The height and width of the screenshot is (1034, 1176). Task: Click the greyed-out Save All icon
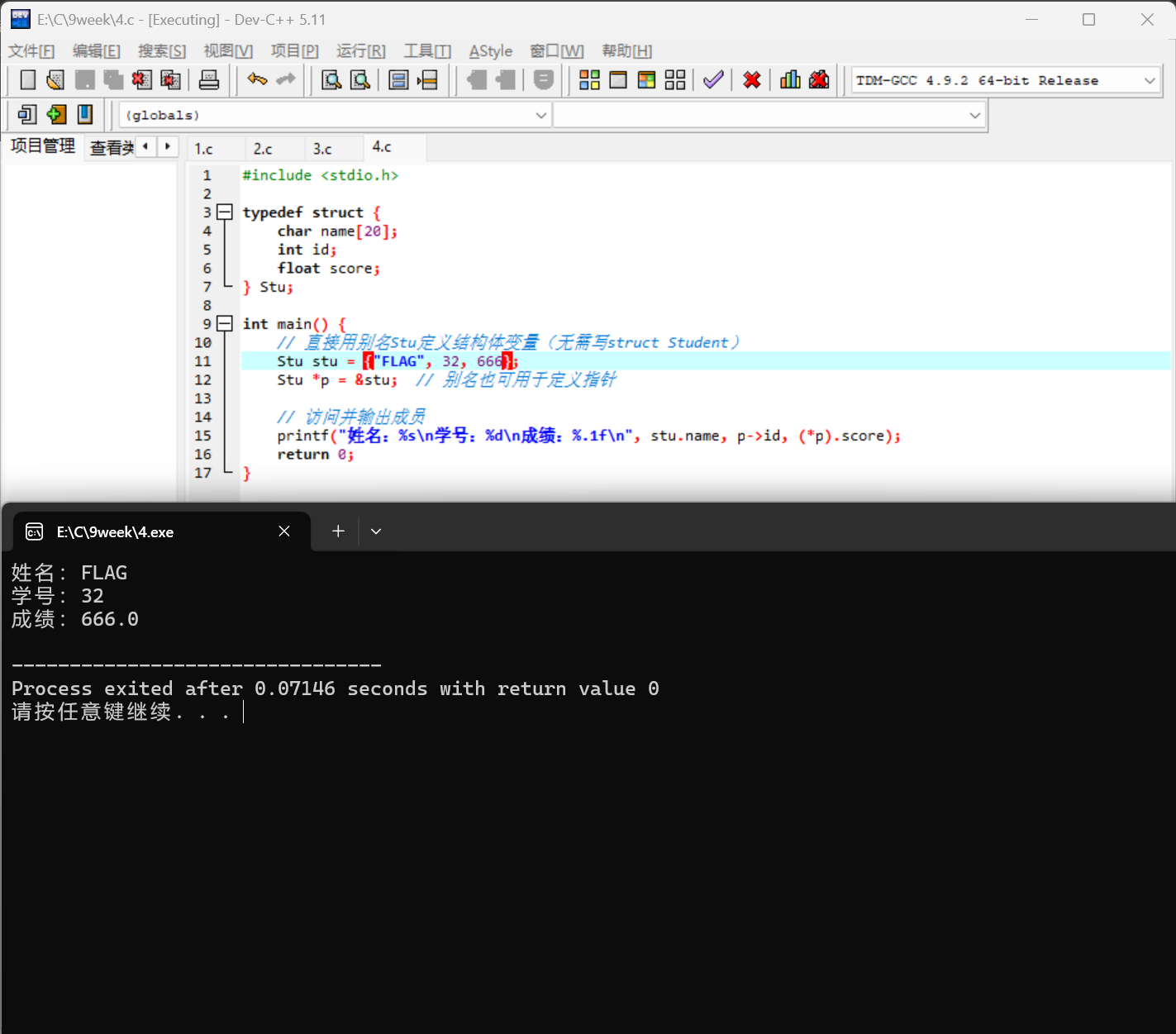[113, 80]
